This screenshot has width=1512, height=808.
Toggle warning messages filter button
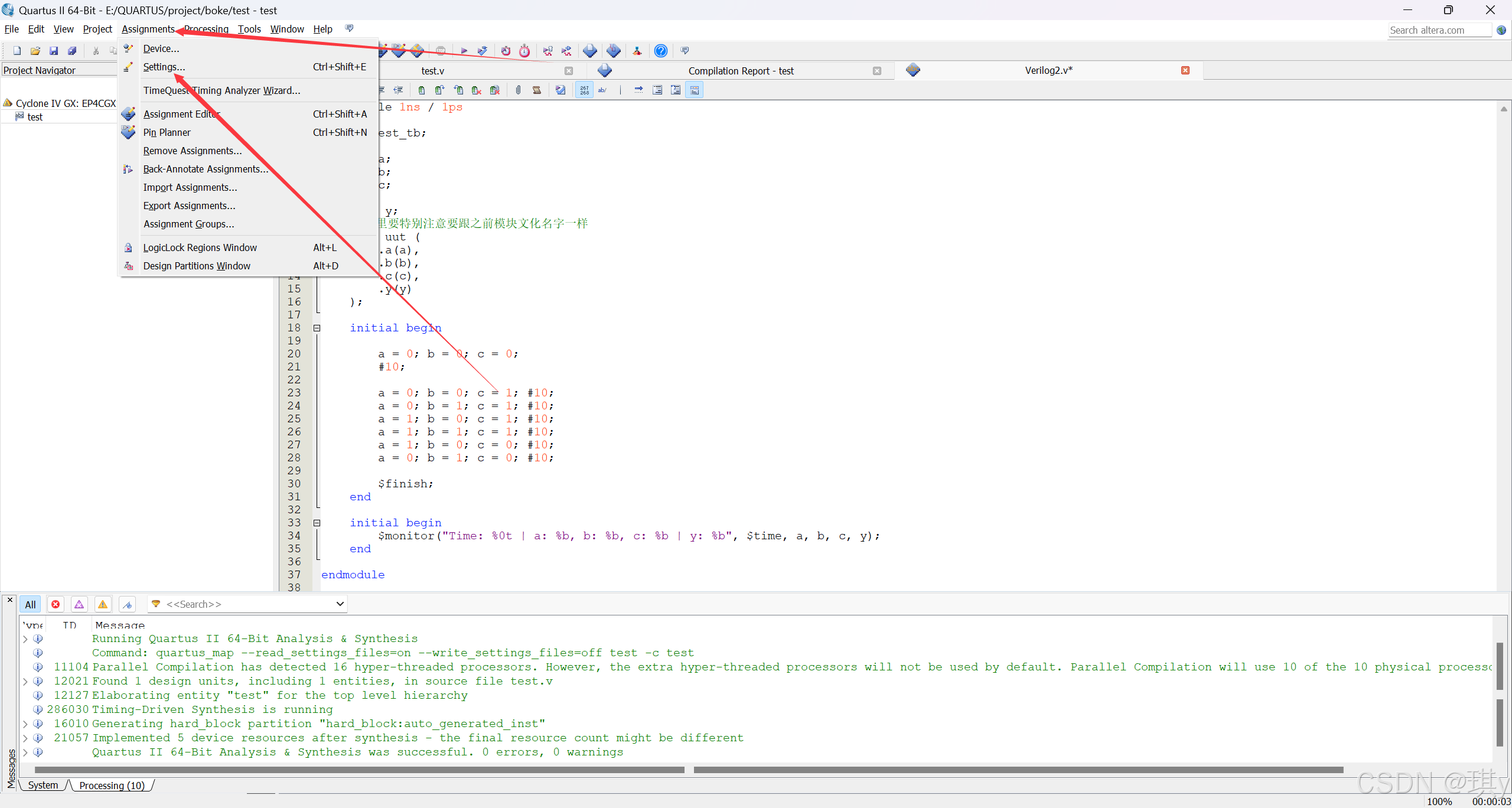(103, 604)
